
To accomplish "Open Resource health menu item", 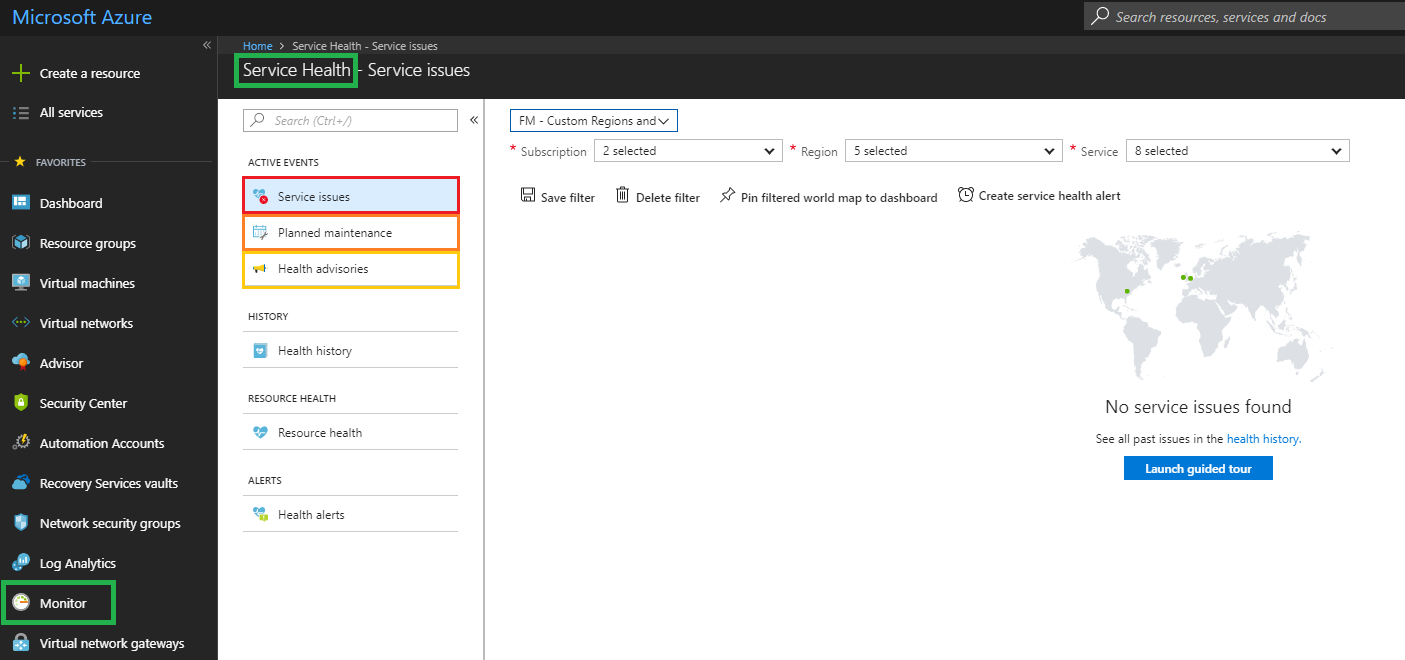I will pyautogui.click(x=351, y=433).
